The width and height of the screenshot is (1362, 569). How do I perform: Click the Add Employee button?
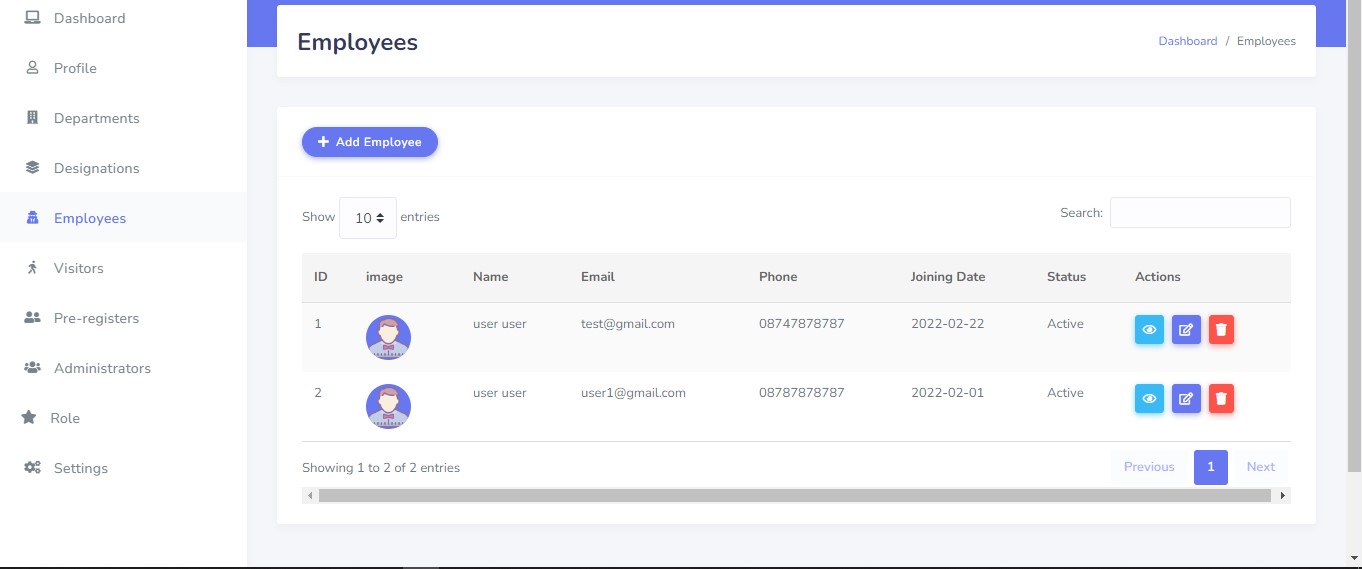point(370,142)
